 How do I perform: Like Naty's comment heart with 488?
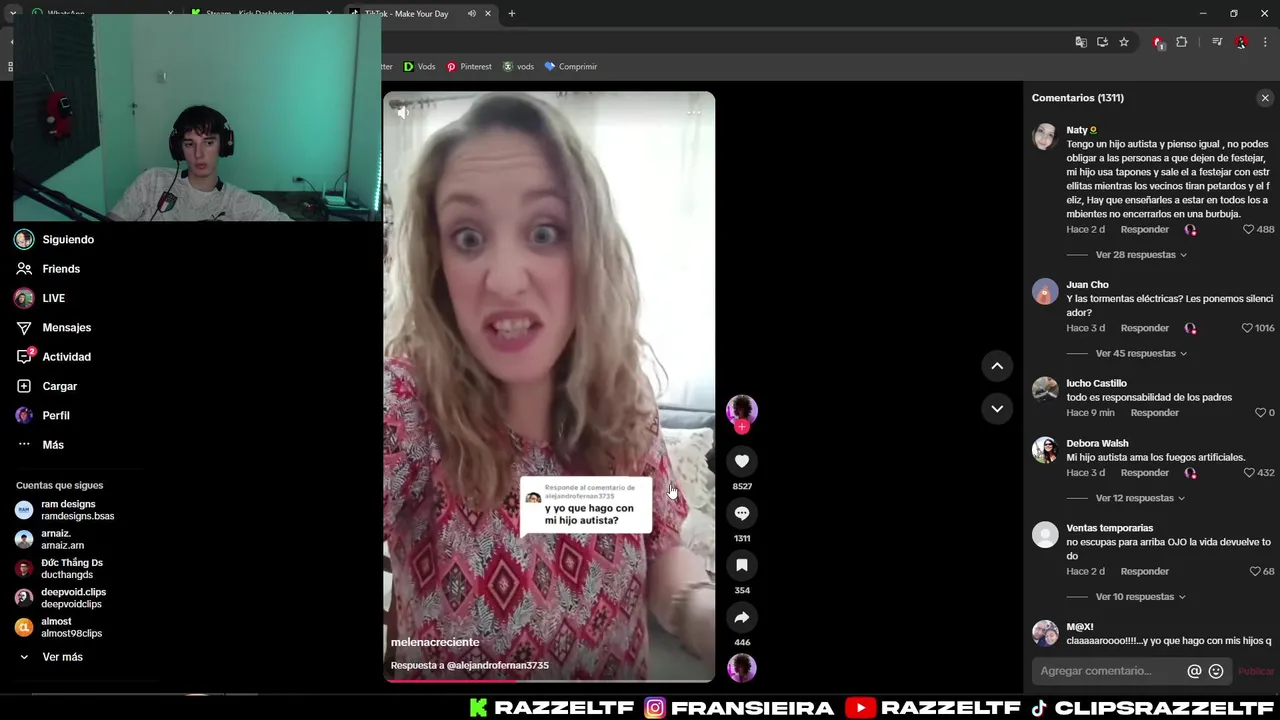pyautogui.click(x=1248, y=229)
